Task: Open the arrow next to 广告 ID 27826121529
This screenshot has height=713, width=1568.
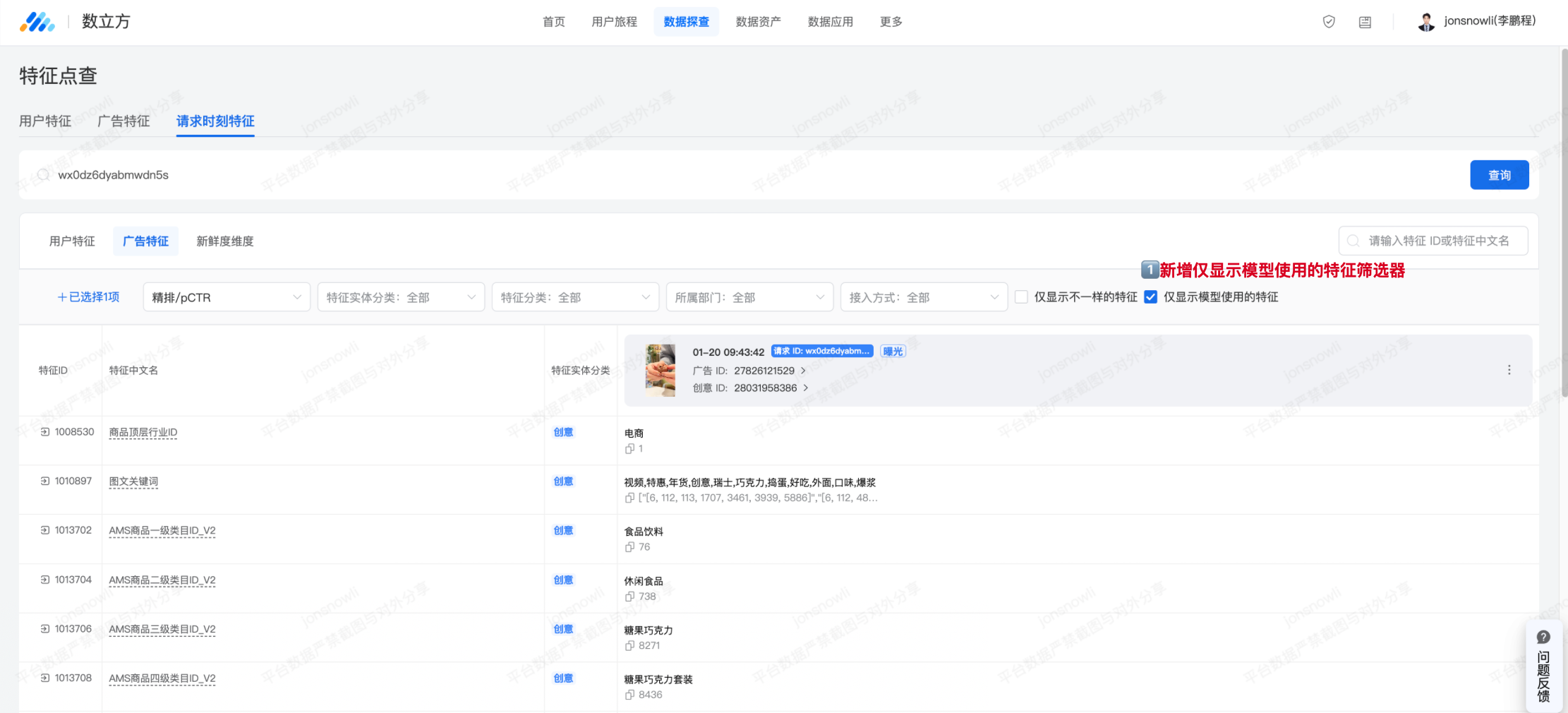Action: click(803, 371)
